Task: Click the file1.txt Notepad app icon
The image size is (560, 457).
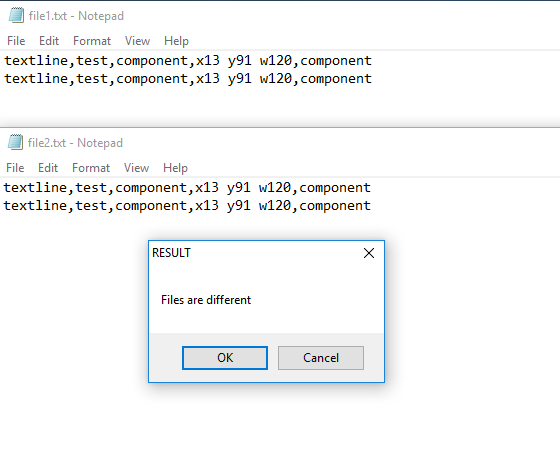Action: [x=16, y=16]
